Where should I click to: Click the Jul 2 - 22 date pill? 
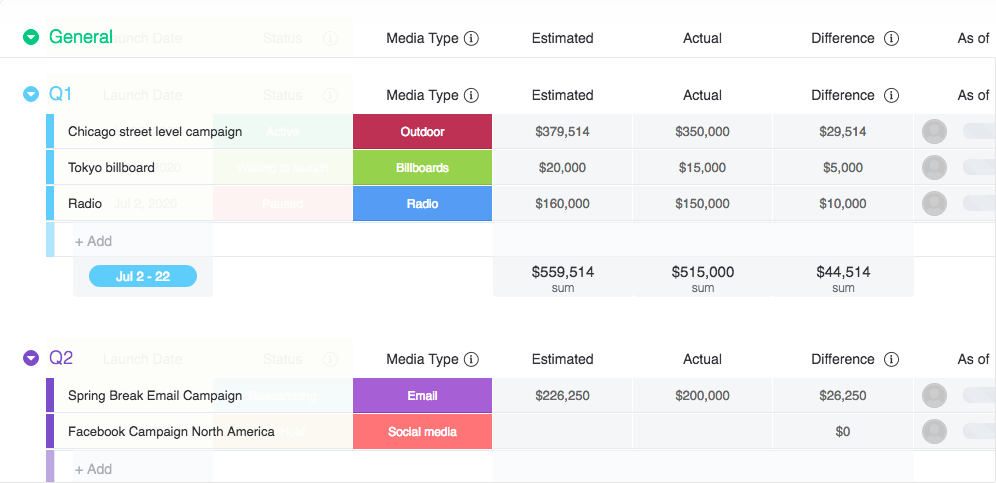[x=143, y=277]
